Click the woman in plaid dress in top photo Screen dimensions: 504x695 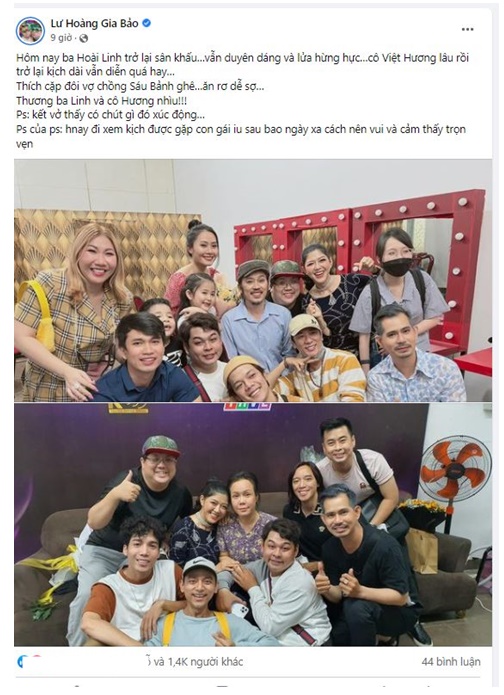pos(71,310)
